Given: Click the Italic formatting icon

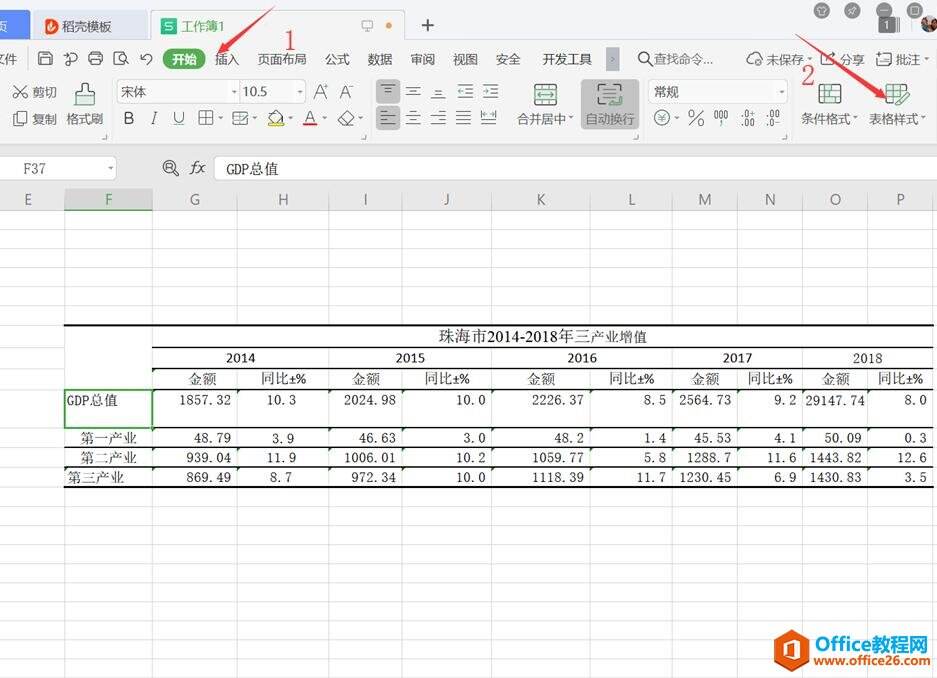Looking at the screenshot, I should coord(154,118).
